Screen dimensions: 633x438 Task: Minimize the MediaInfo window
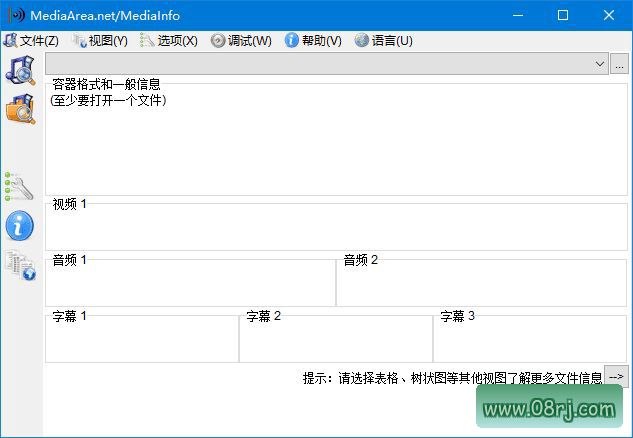pos(518,15)
